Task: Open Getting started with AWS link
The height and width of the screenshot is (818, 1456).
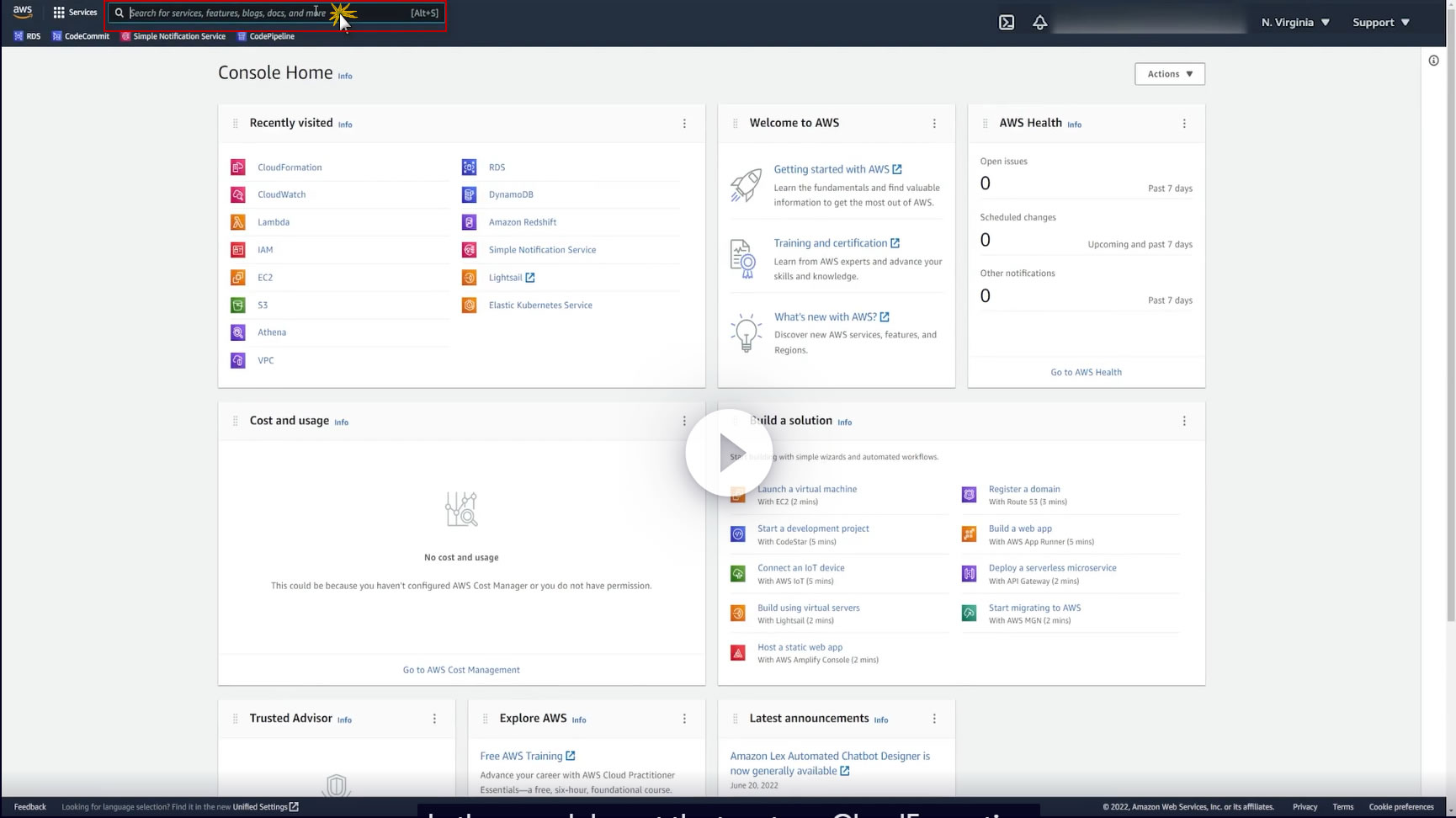Action: (837, 169)
